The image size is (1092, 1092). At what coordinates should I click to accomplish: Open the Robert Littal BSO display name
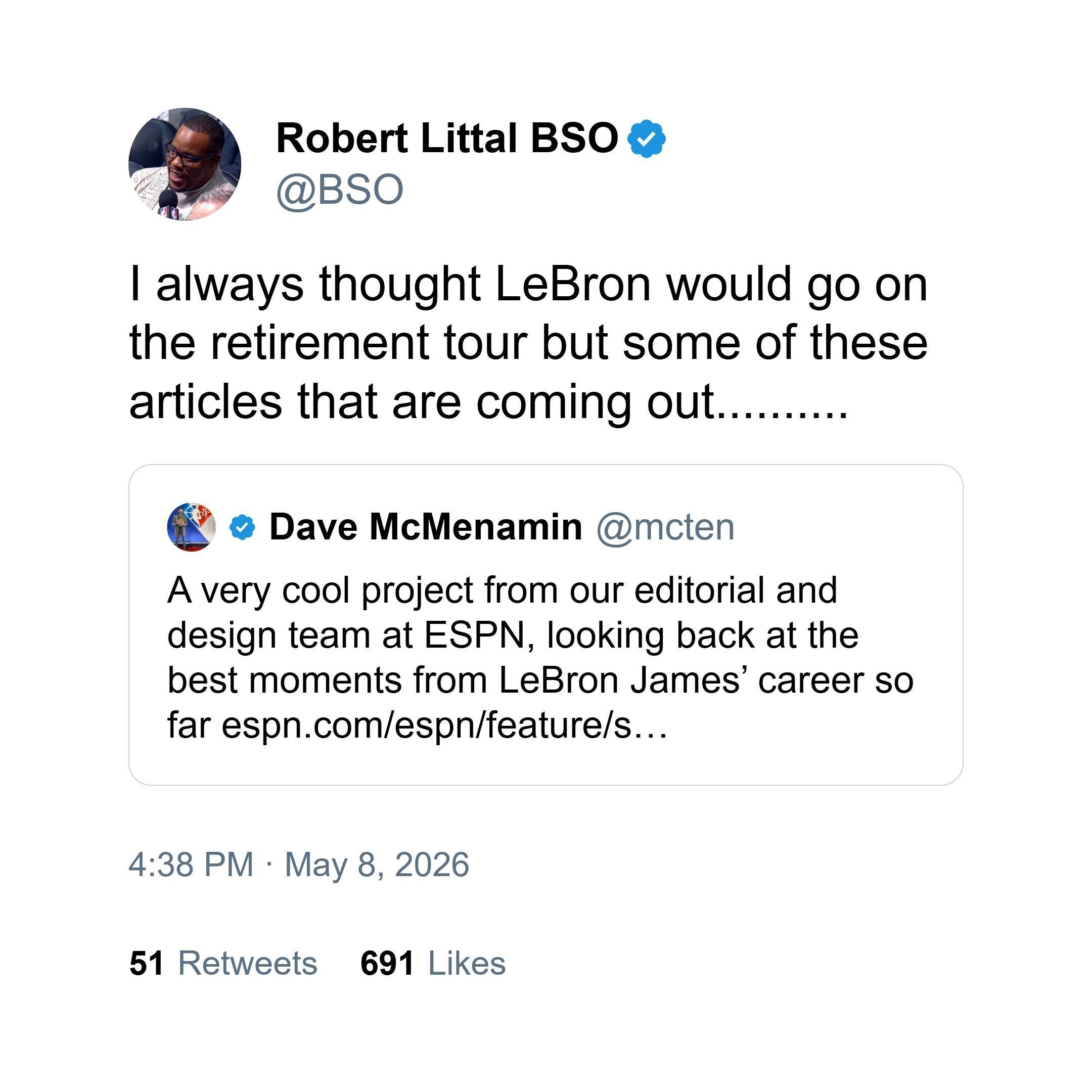[x=447, y=139]
